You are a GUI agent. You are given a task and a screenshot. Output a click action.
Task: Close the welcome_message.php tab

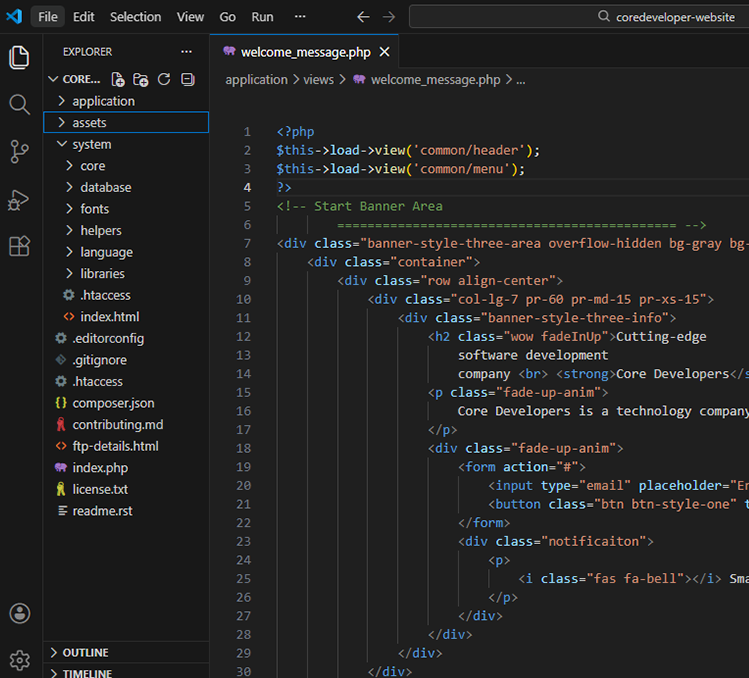[x=384, y=52]
